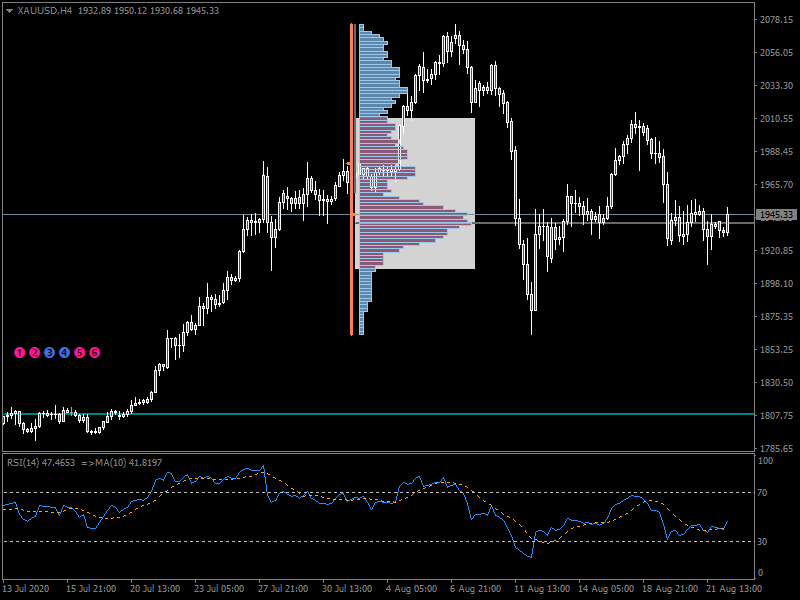
Task: Select the teal horizontal line at 1807.75
Action: (378, 414)
